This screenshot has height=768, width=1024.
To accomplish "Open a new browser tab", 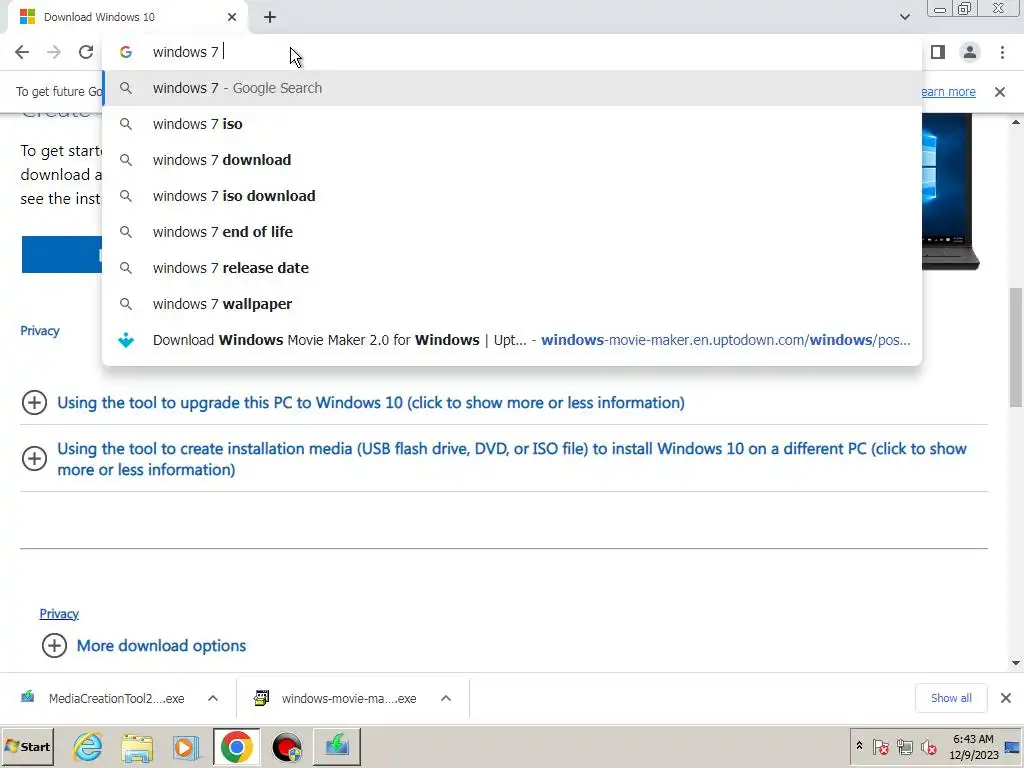I will (x=270, y=17).
